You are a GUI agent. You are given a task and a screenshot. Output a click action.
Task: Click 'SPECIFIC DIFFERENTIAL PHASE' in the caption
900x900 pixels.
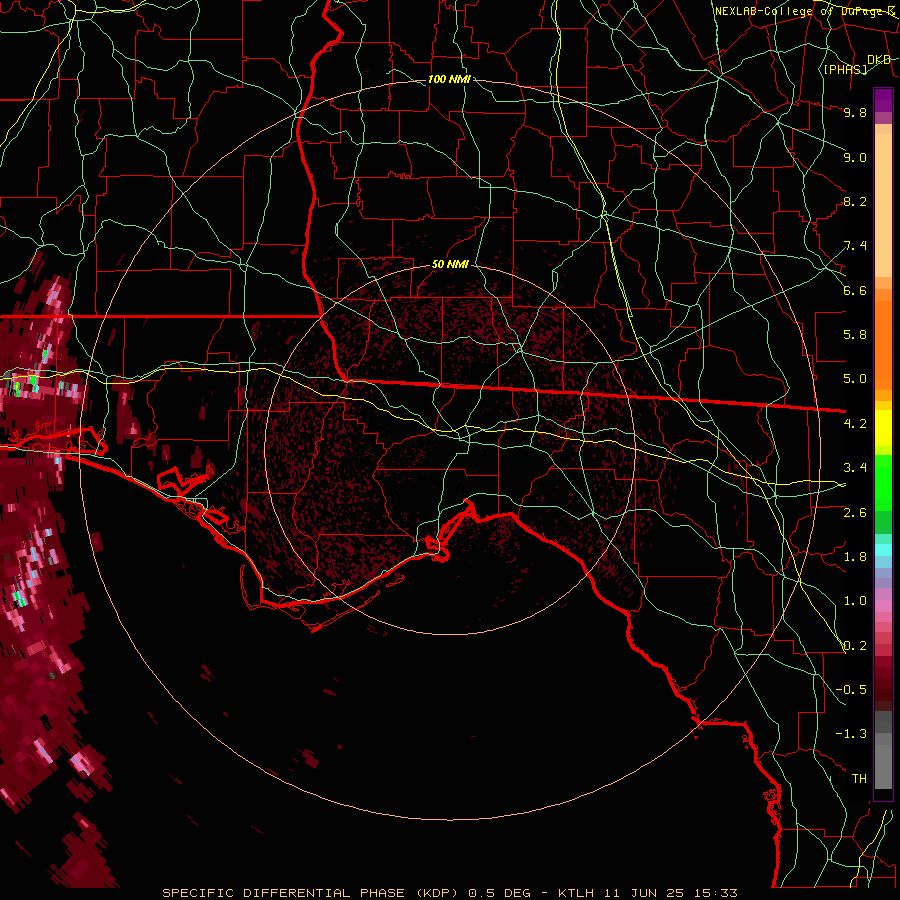click(285, 893)
